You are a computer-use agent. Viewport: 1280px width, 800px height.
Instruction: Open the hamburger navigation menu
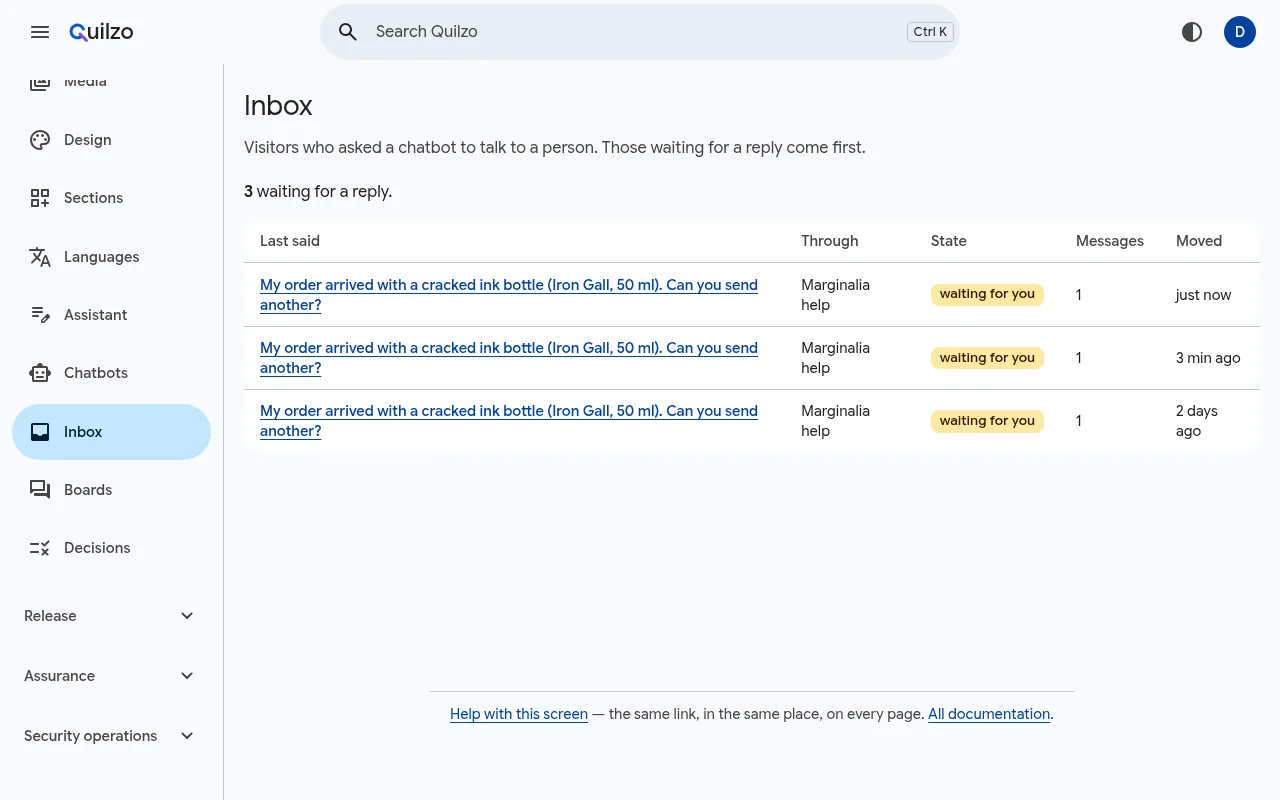point(40,32)
